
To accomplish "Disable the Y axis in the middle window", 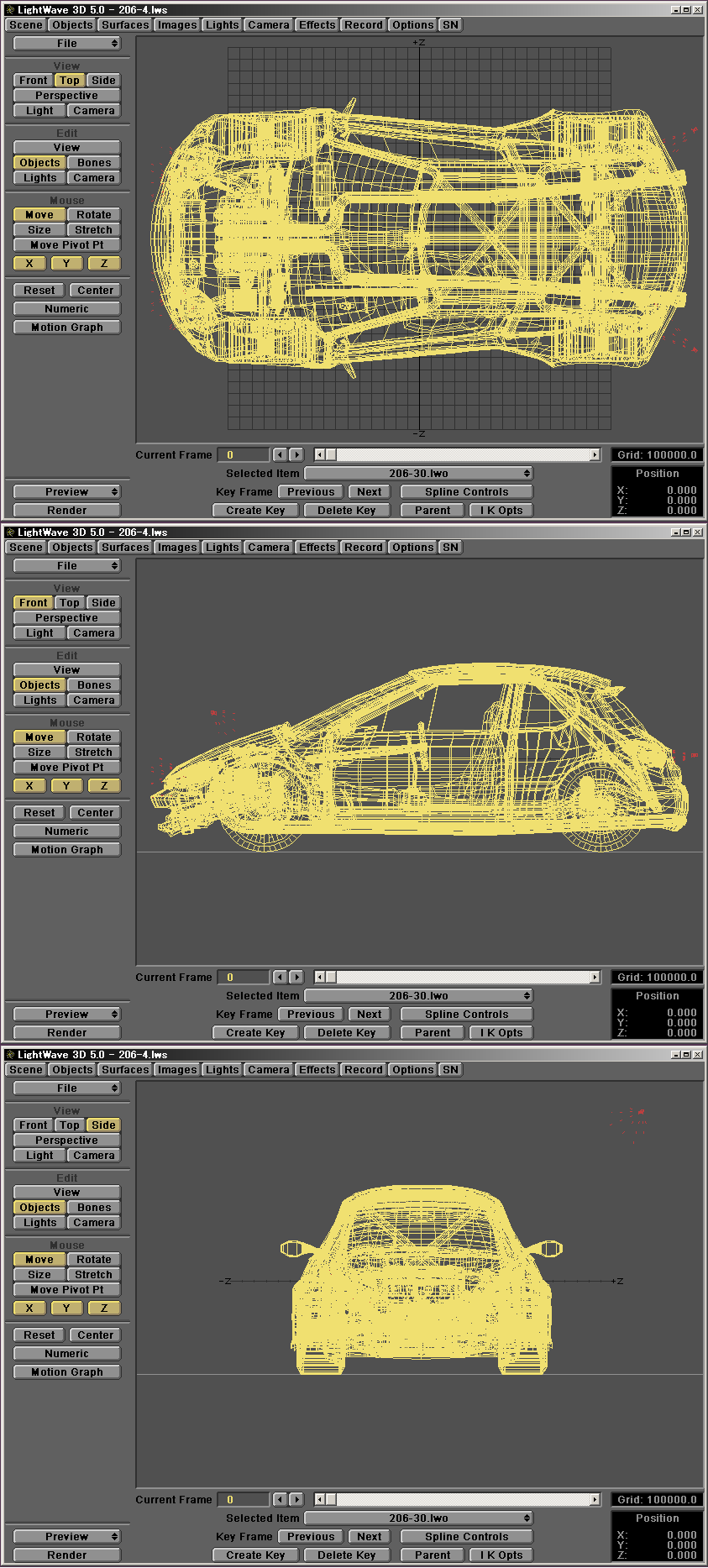I will coord(66,785).
